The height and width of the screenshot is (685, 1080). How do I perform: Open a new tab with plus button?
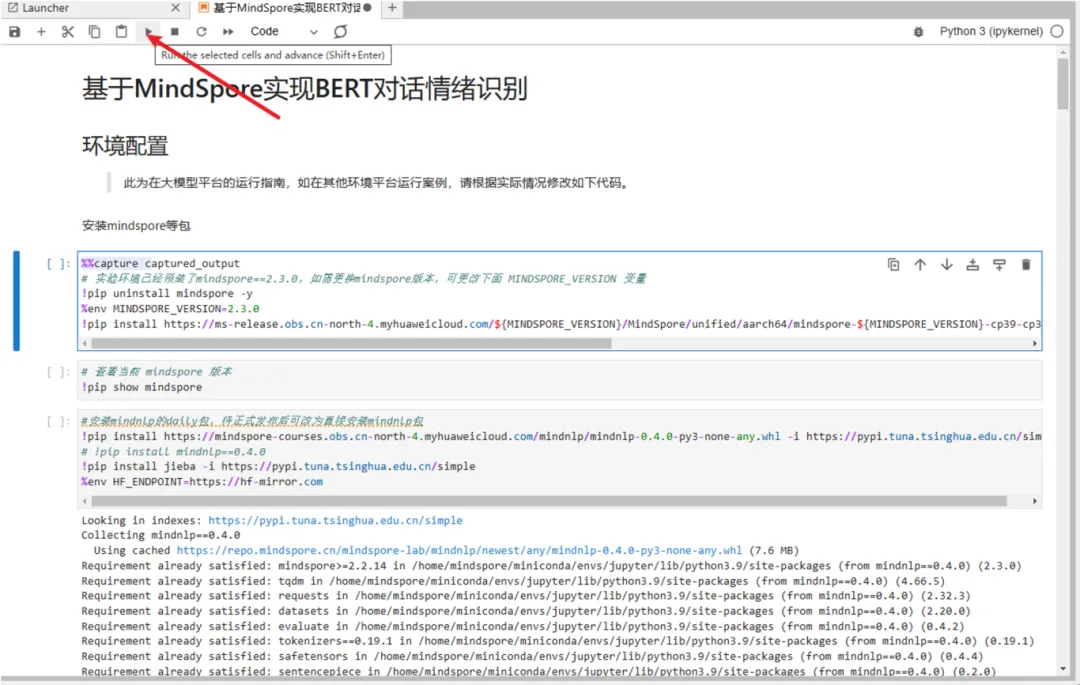pyautogui.click(x=392, y=8)
